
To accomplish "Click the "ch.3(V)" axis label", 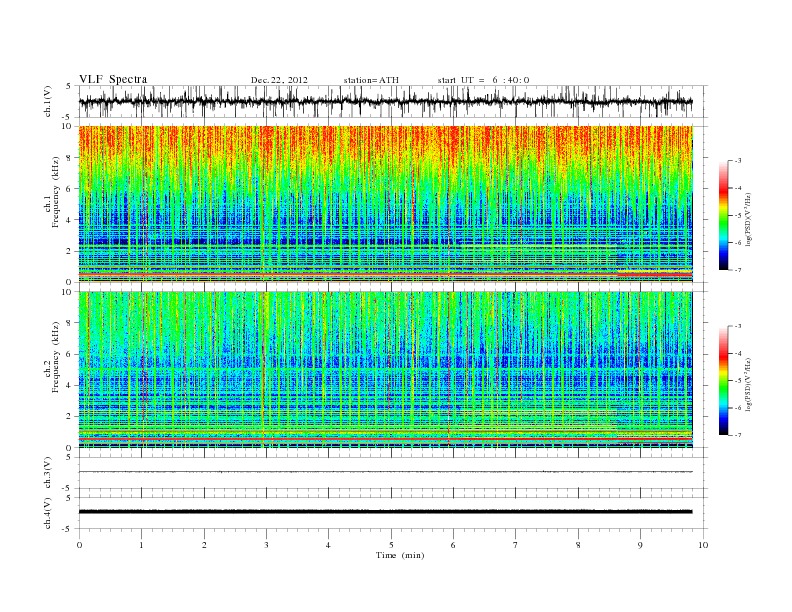I will [48, 473].
